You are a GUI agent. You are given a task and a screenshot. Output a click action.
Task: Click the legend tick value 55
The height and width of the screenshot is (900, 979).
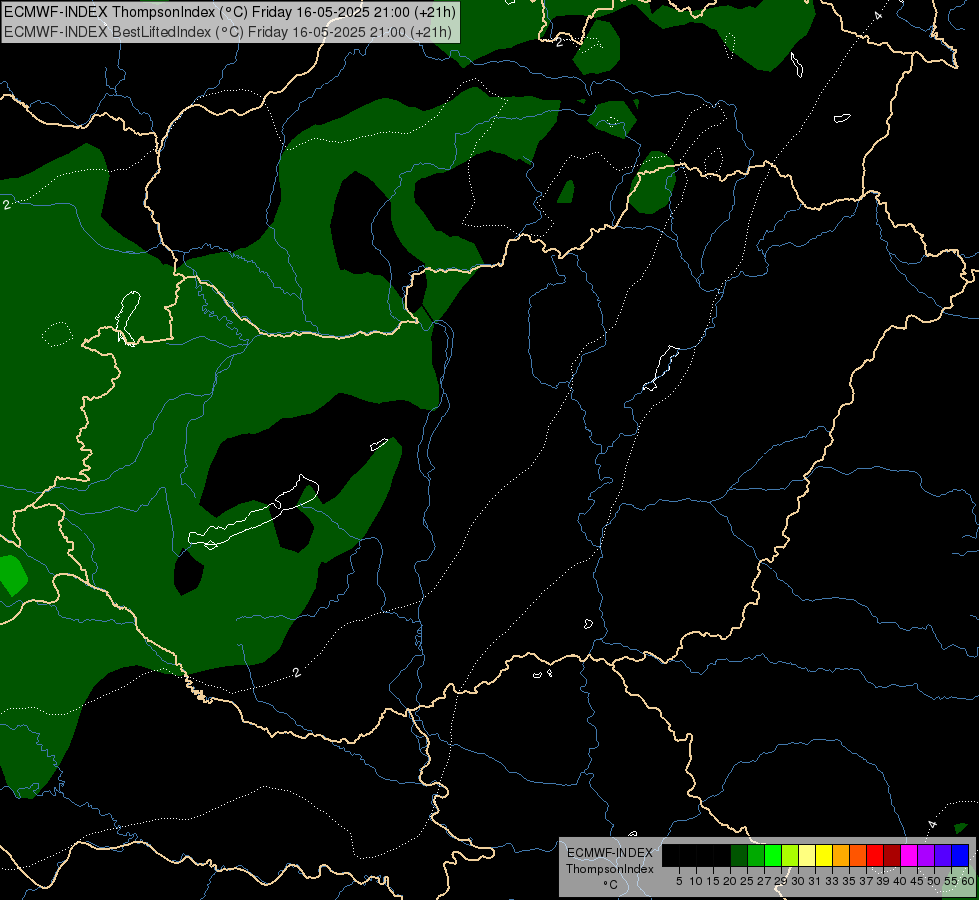coord(952,881)
